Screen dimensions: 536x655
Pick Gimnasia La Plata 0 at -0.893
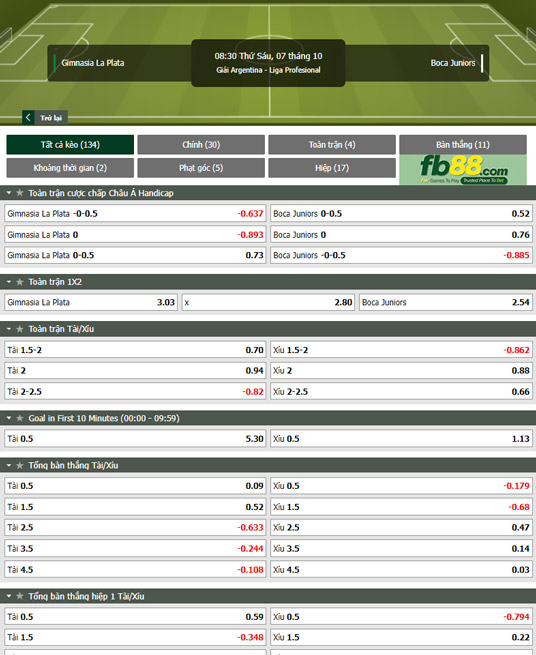[x=135, y=234]
